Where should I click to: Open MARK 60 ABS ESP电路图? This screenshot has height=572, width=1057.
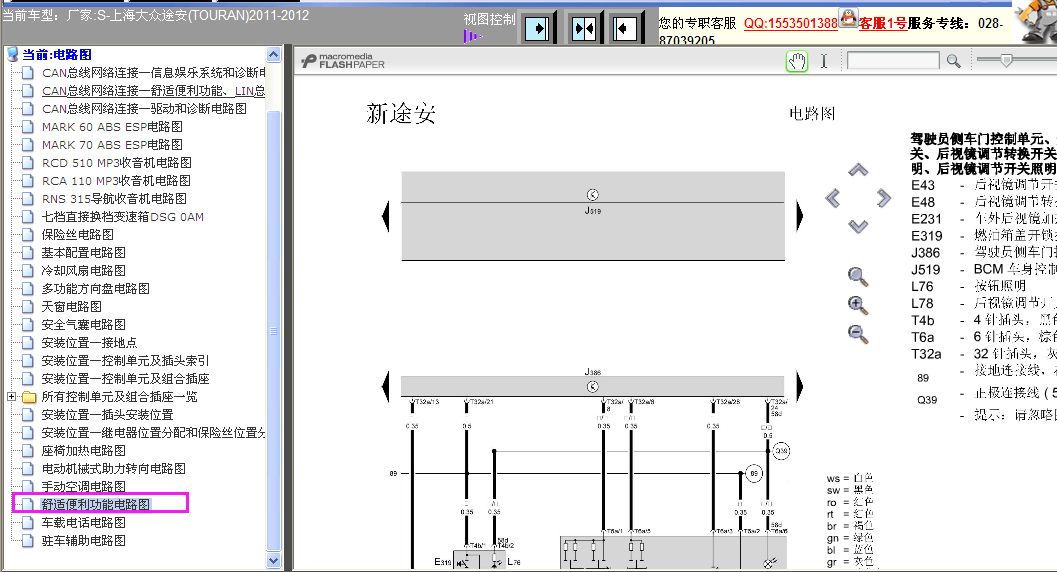[112, 127]
